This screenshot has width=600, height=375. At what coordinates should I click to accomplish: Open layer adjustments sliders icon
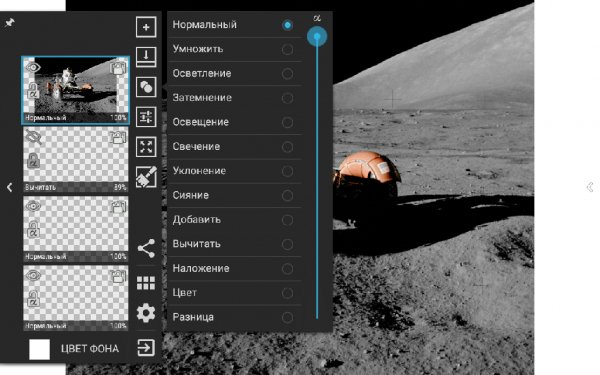[x=146, y=117]
